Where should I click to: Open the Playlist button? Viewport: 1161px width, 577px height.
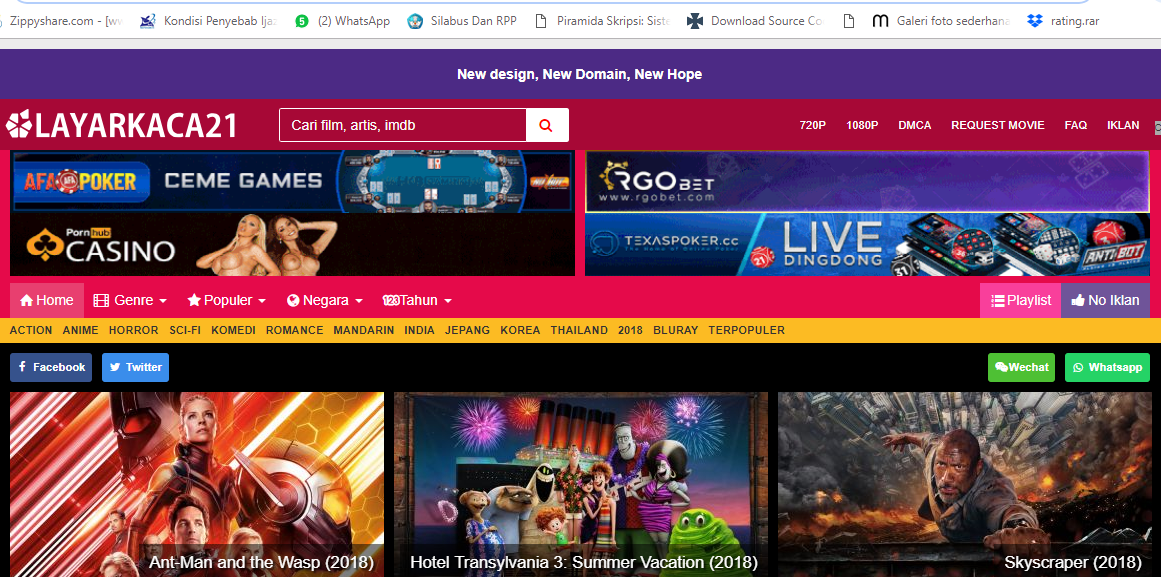pyautogui.click(x=1020, y=301)
